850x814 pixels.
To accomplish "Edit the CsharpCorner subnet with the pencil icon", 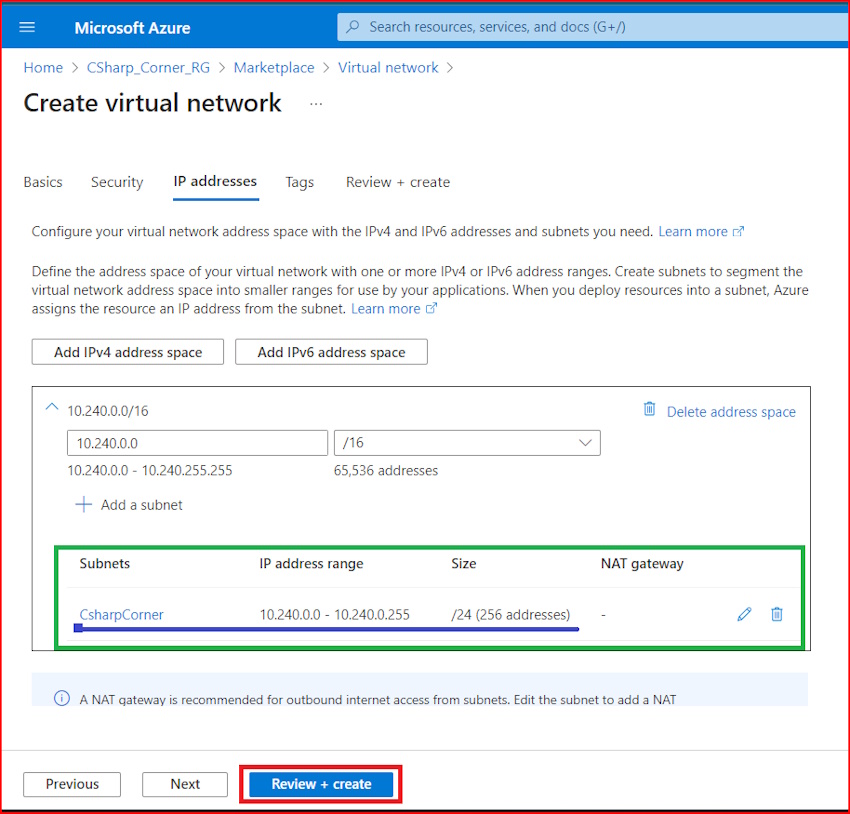I will tap(744, 614).
